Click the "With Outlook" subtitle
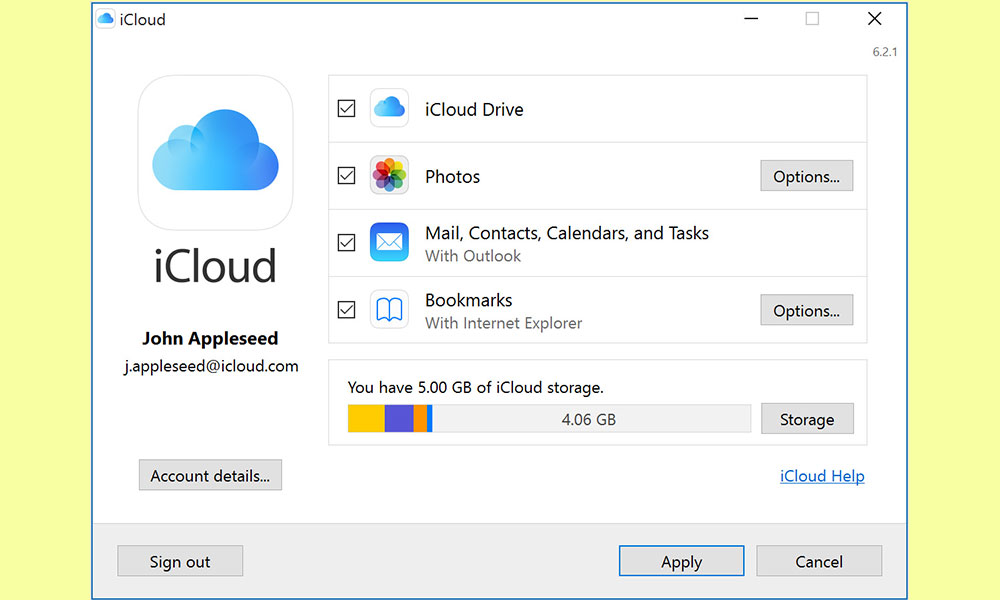 [x=473, y=256]
